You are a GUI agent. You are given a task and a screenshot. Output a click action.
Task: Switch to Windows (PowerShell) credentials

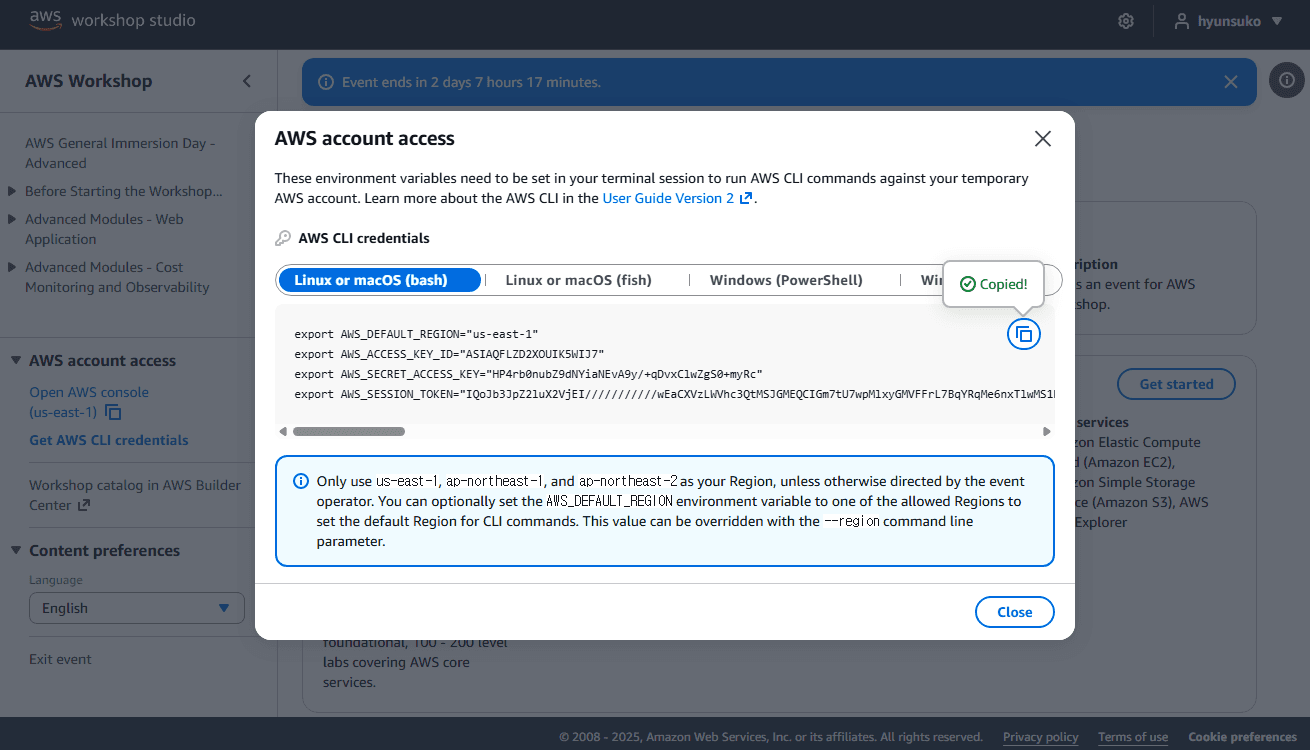click(785, 280)
